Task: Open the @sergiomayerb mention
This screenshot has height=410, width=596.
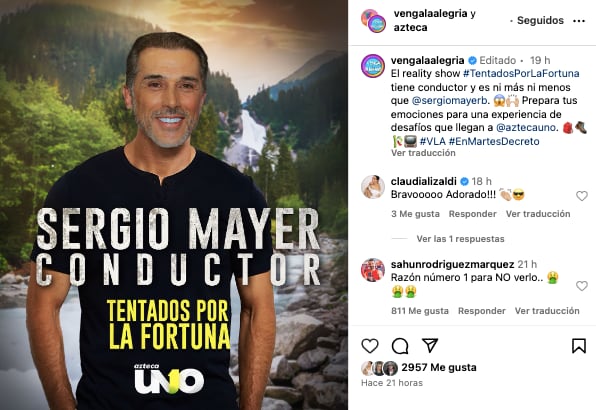Action: (x=450, y=101)
